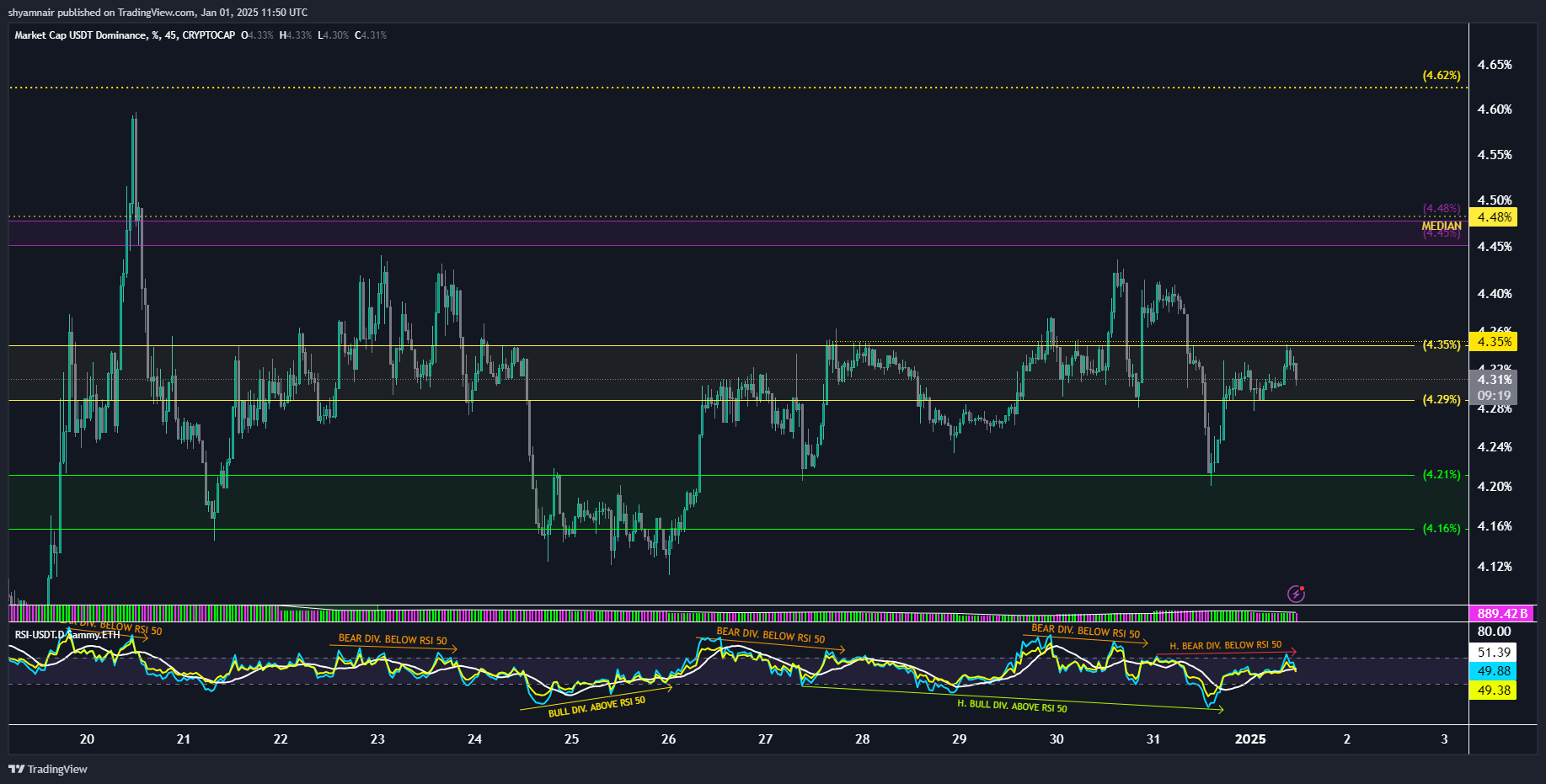Click the "H. BULL DIV. ABOVE RSI 50" annotation
The width and height of the screenshot is (1546, 784).
click(x=1012, y=706)
